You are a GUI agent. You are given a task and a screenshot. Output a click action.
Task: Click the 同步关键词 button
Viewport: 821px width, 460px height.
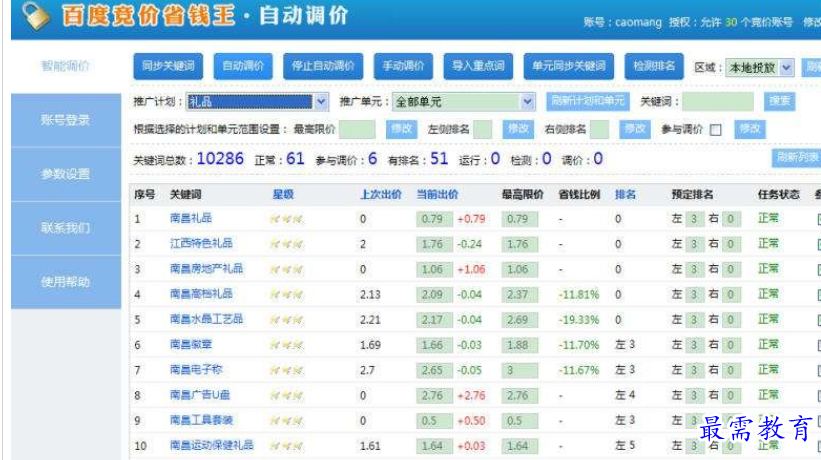click(x=168, y=66)
